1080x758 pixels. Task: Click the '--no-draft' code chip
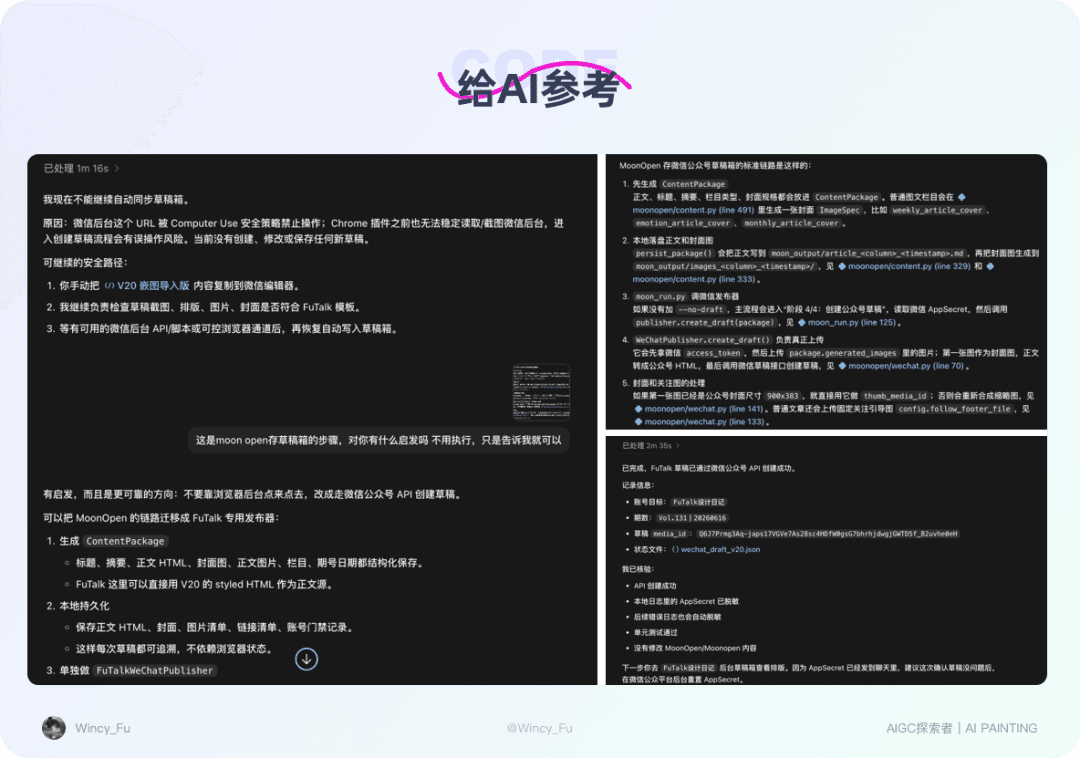[x=701, y=310]
